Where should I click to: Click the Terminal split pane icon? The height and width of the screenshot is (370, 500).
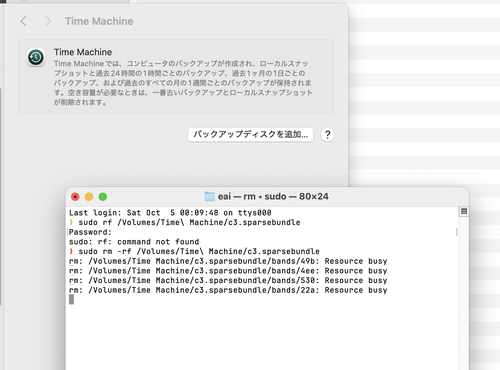click(x=464, y=211)
